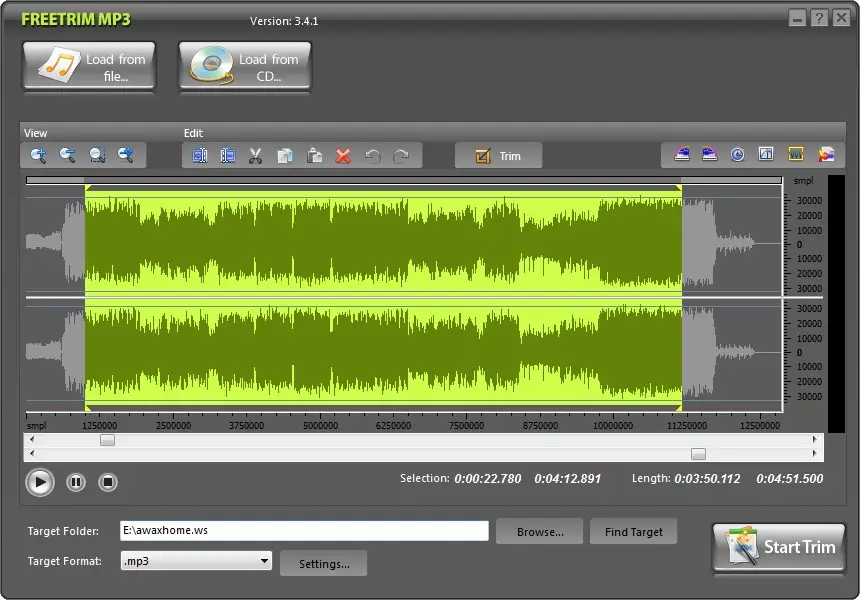
Task: Click the Find Target button
Action: tap(633, 531)
